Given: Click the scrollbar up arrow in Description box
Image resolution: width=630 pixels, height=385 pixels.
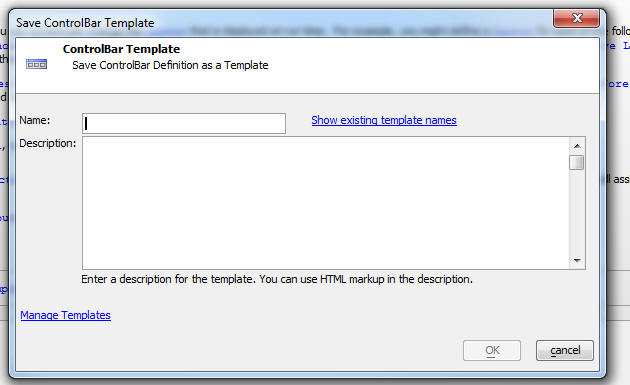Looking at the screenshot, I should [x=577, y=146].
